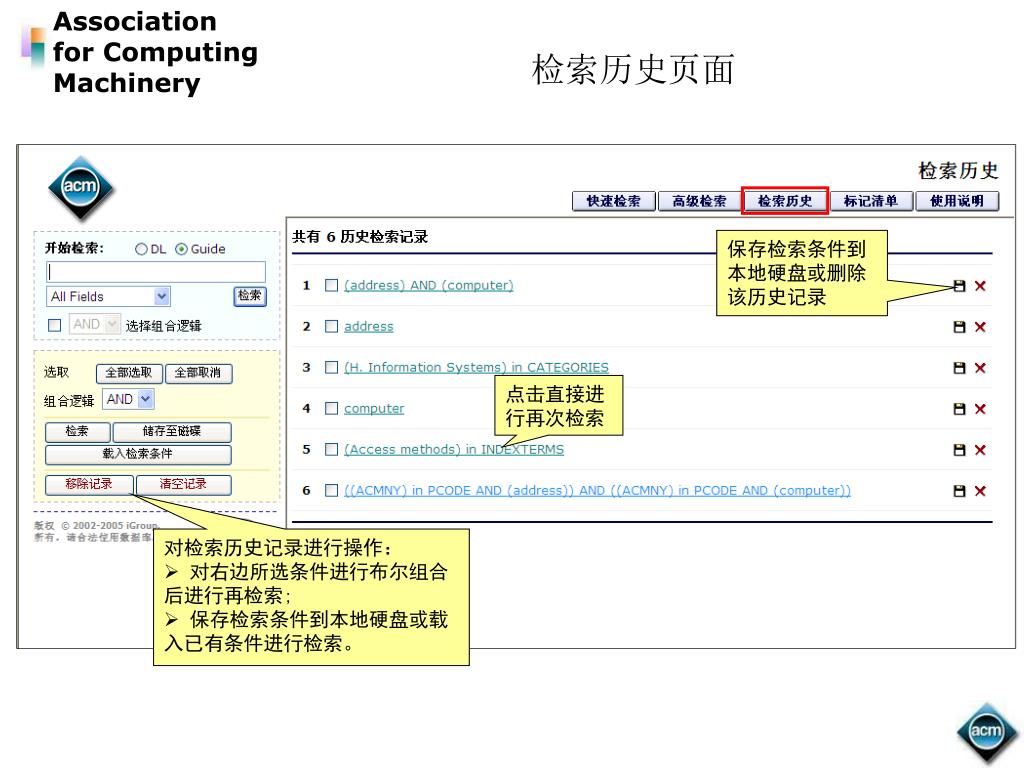Click 载入检索条件 button
The height and width of the screenshot is (768, 1024).
click(x=138, y=454)
